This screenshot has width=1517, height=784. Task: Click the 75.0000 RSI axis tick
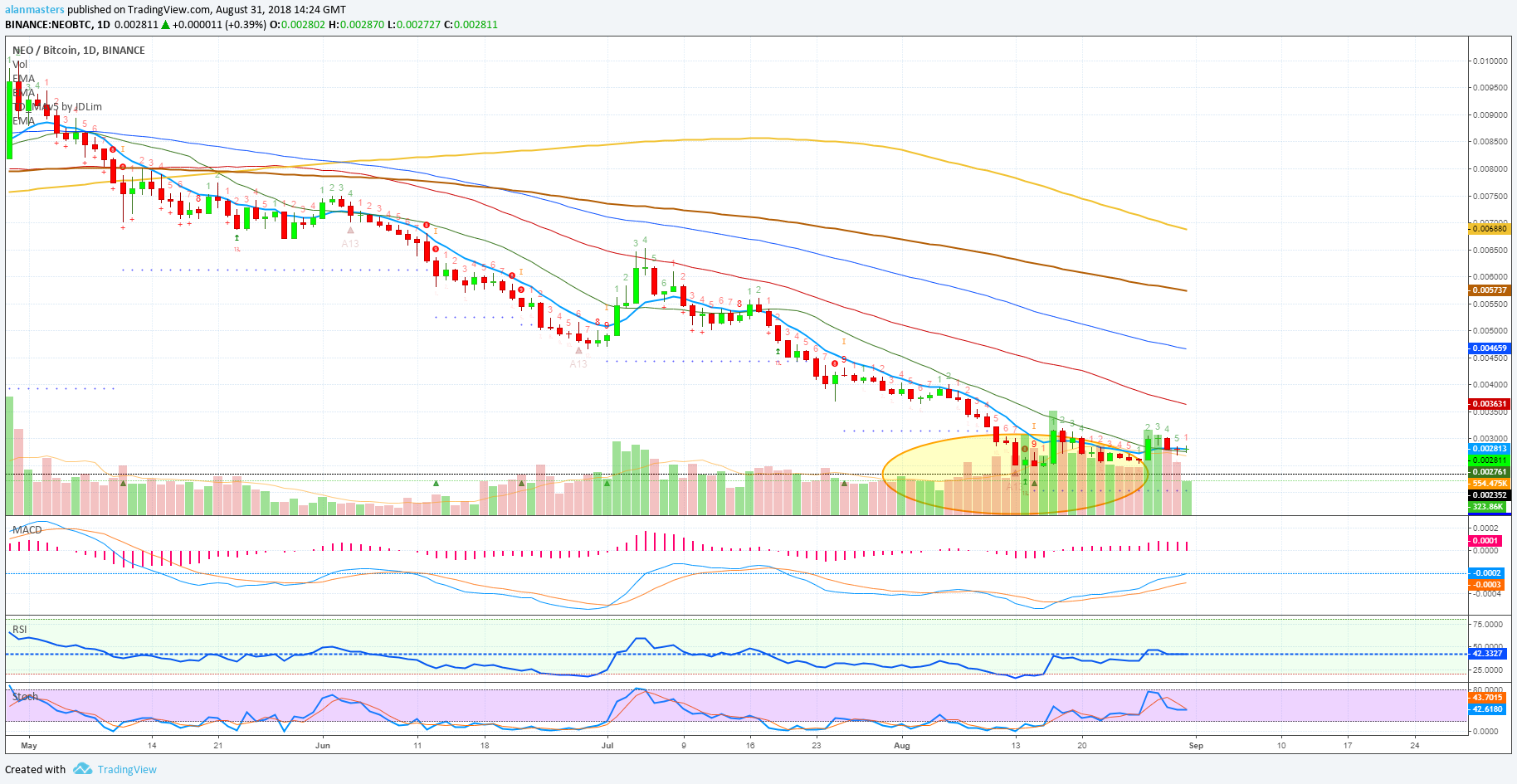pos(1488,624)
